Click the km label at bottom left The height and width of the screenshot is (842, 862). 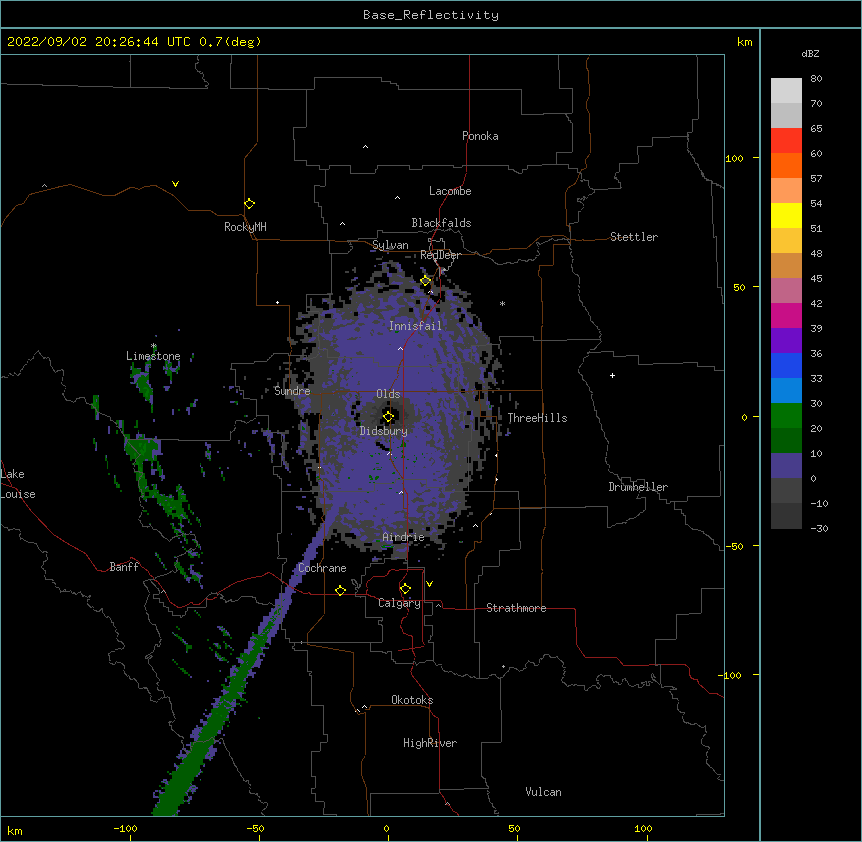[15, 830]
